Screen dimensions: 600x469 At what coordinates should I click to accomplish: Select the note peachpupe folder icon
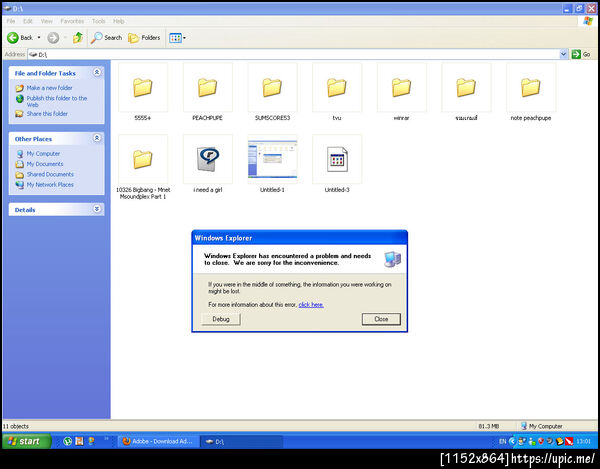(x=531, y=88)
